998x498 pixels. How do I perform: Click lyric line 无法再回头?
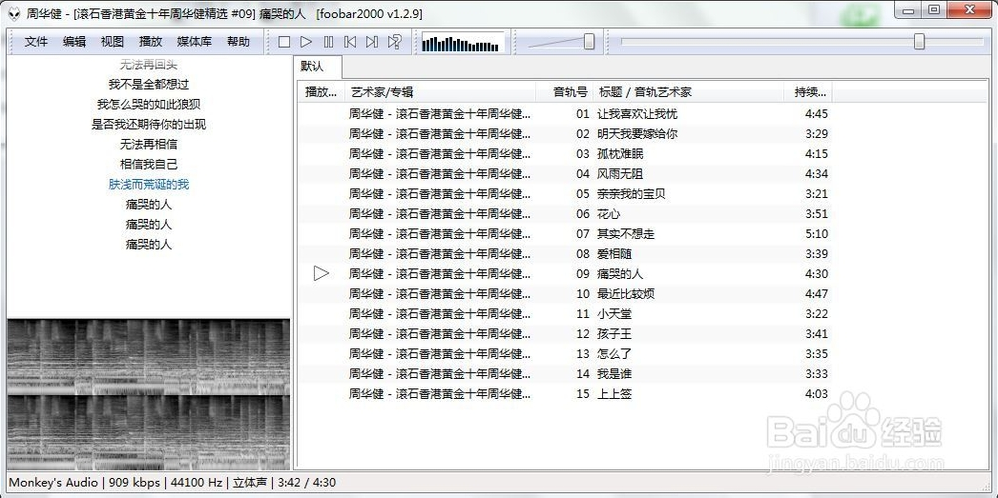pos(148,64)
